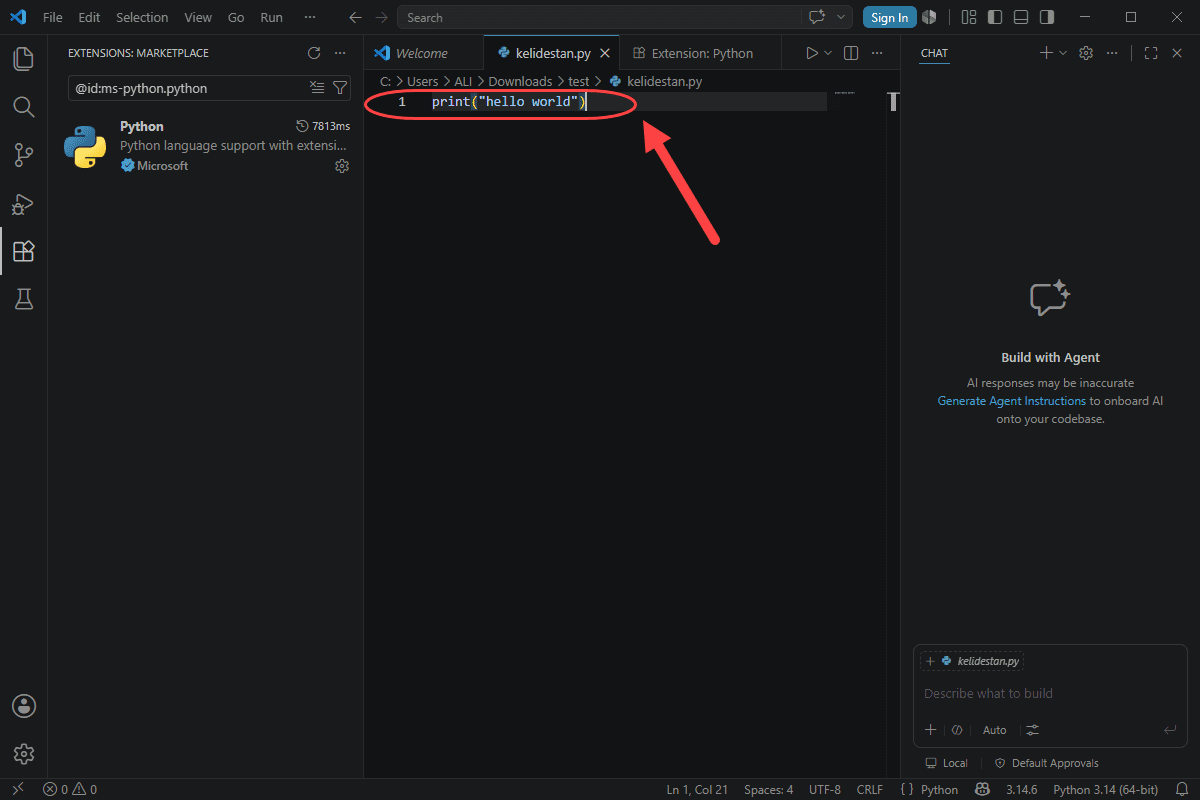Open problems errors and warnings counter
Screen dimensions: 1200x800
pos(70,789)
